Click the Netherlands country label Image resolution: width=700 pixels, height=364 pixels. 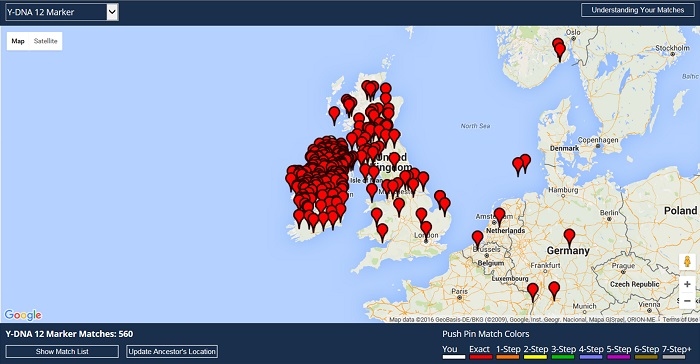(505, 230)
